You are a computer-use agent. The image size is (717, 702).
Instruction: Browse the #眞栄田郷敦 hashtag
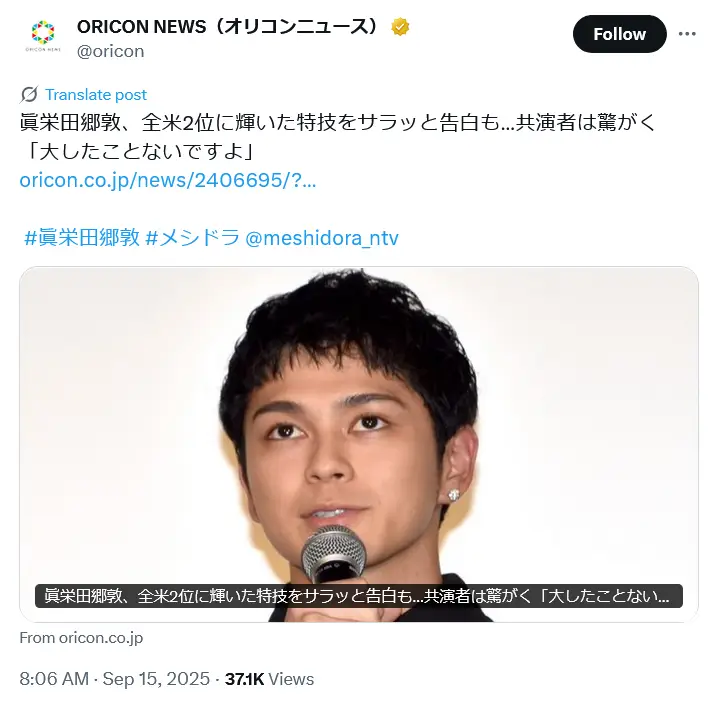pyautogui.click(x=82, y=238)
